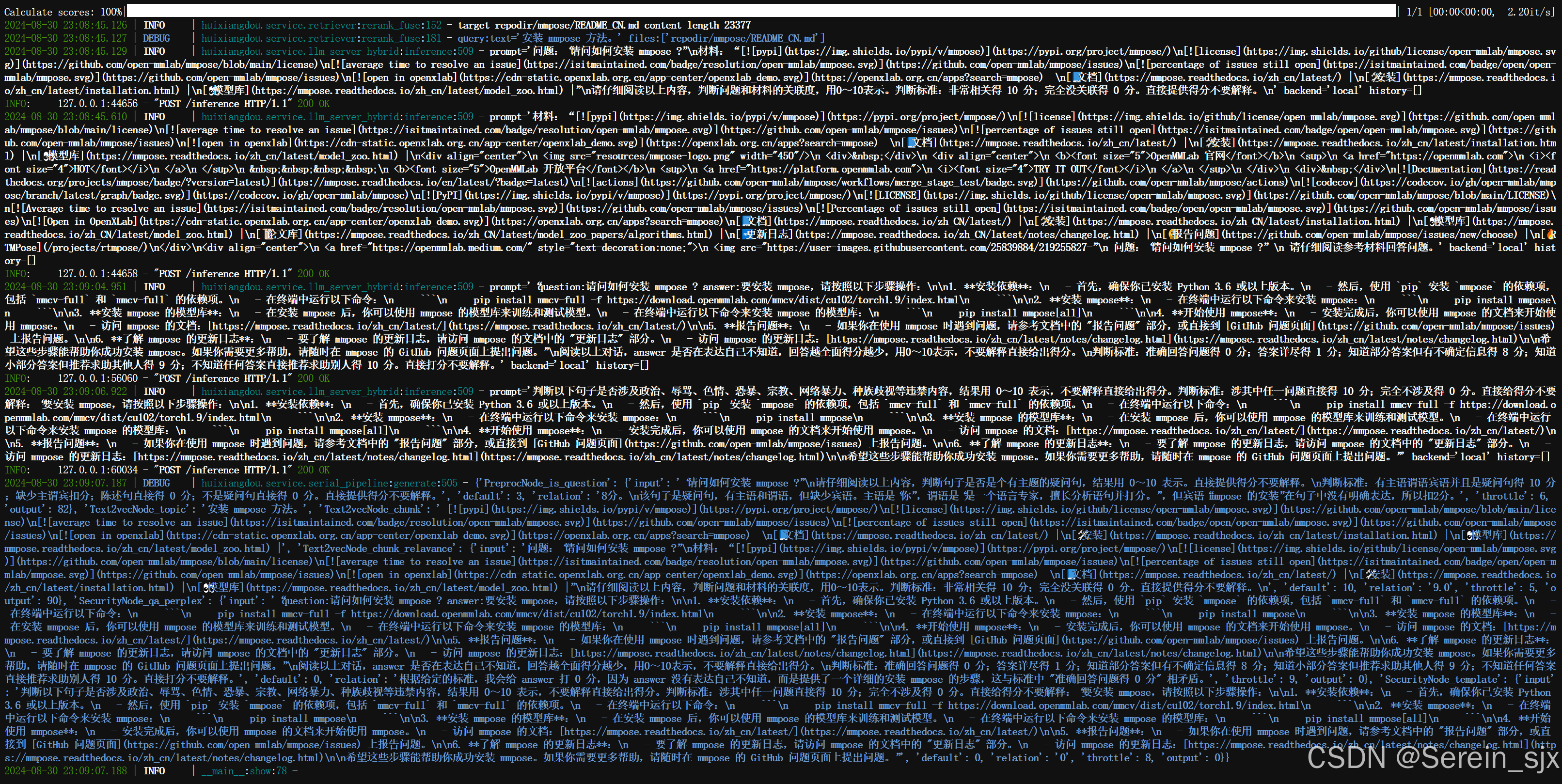This screenshot has height=784, width=1562.
Task: Select 'content length 23377' text
Action: (697, 25)
